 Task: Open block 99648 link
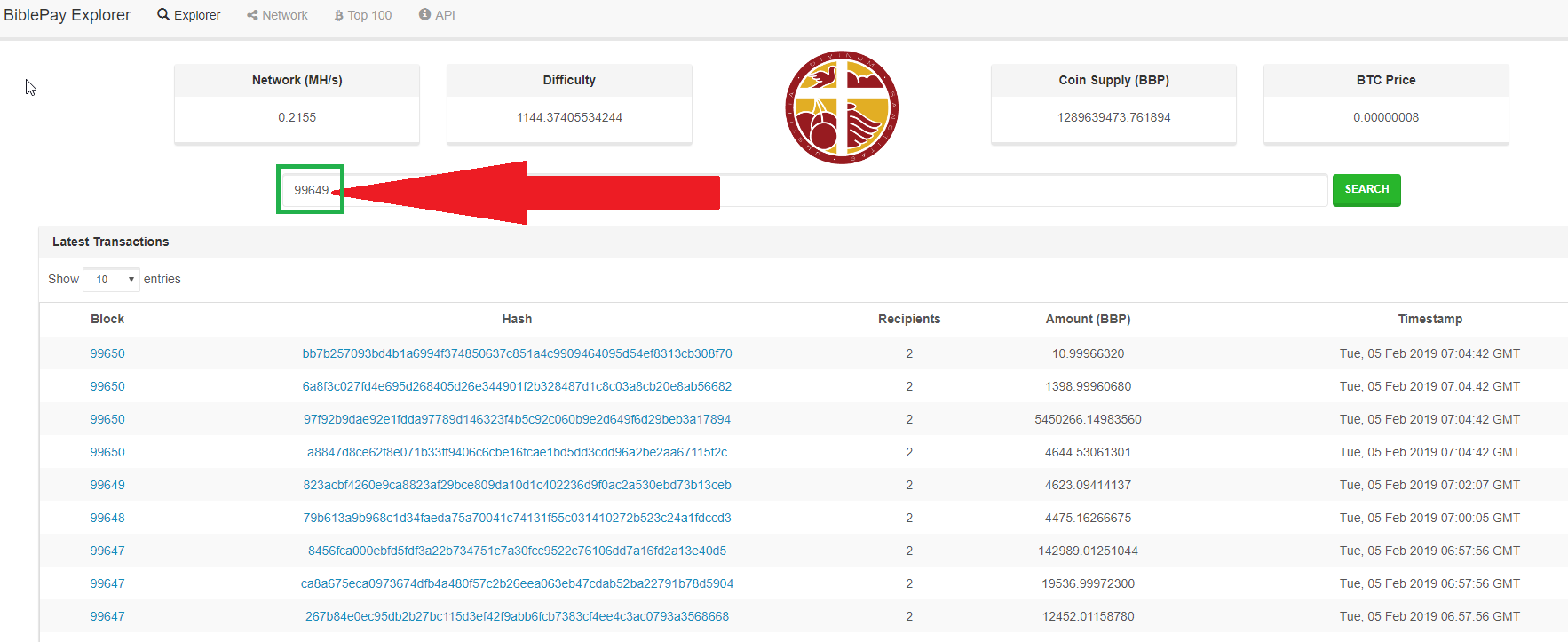[x=107, y=518]
